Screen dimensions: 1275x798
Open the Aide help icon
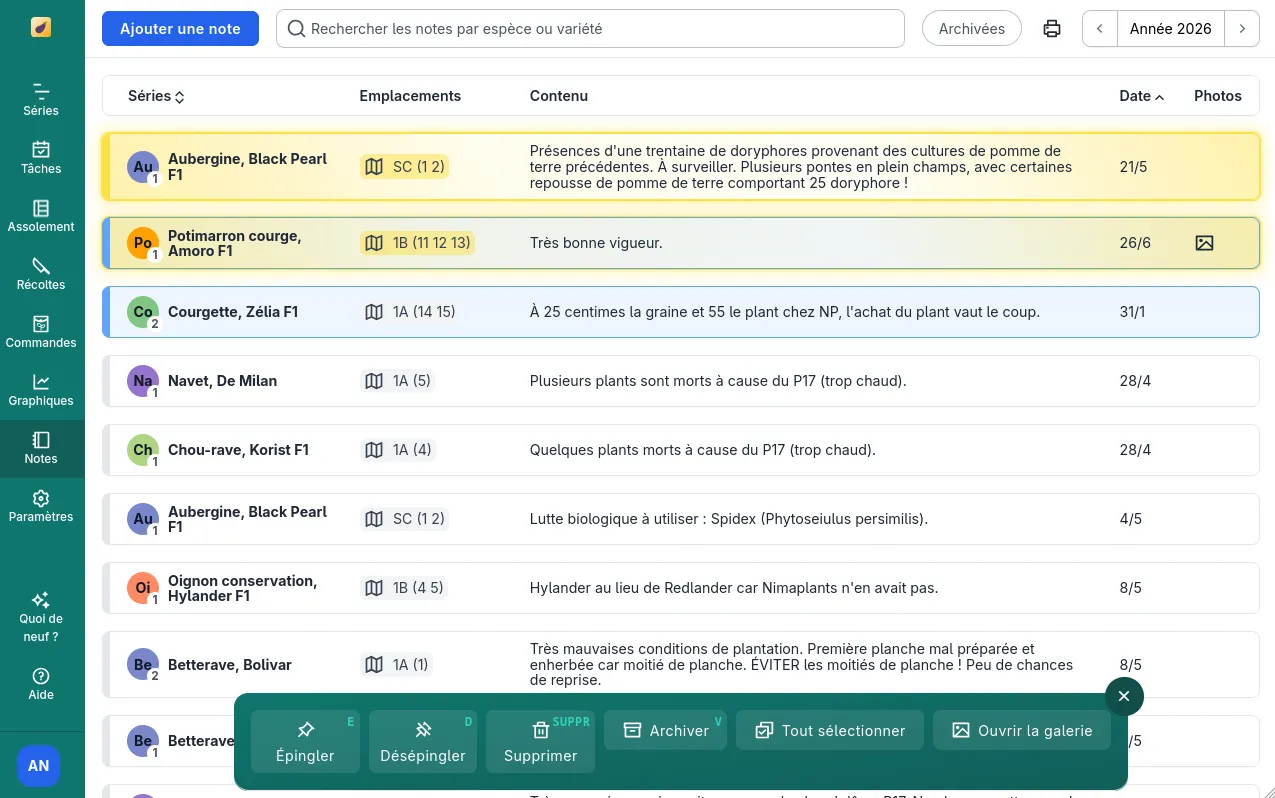click(41, 677)
